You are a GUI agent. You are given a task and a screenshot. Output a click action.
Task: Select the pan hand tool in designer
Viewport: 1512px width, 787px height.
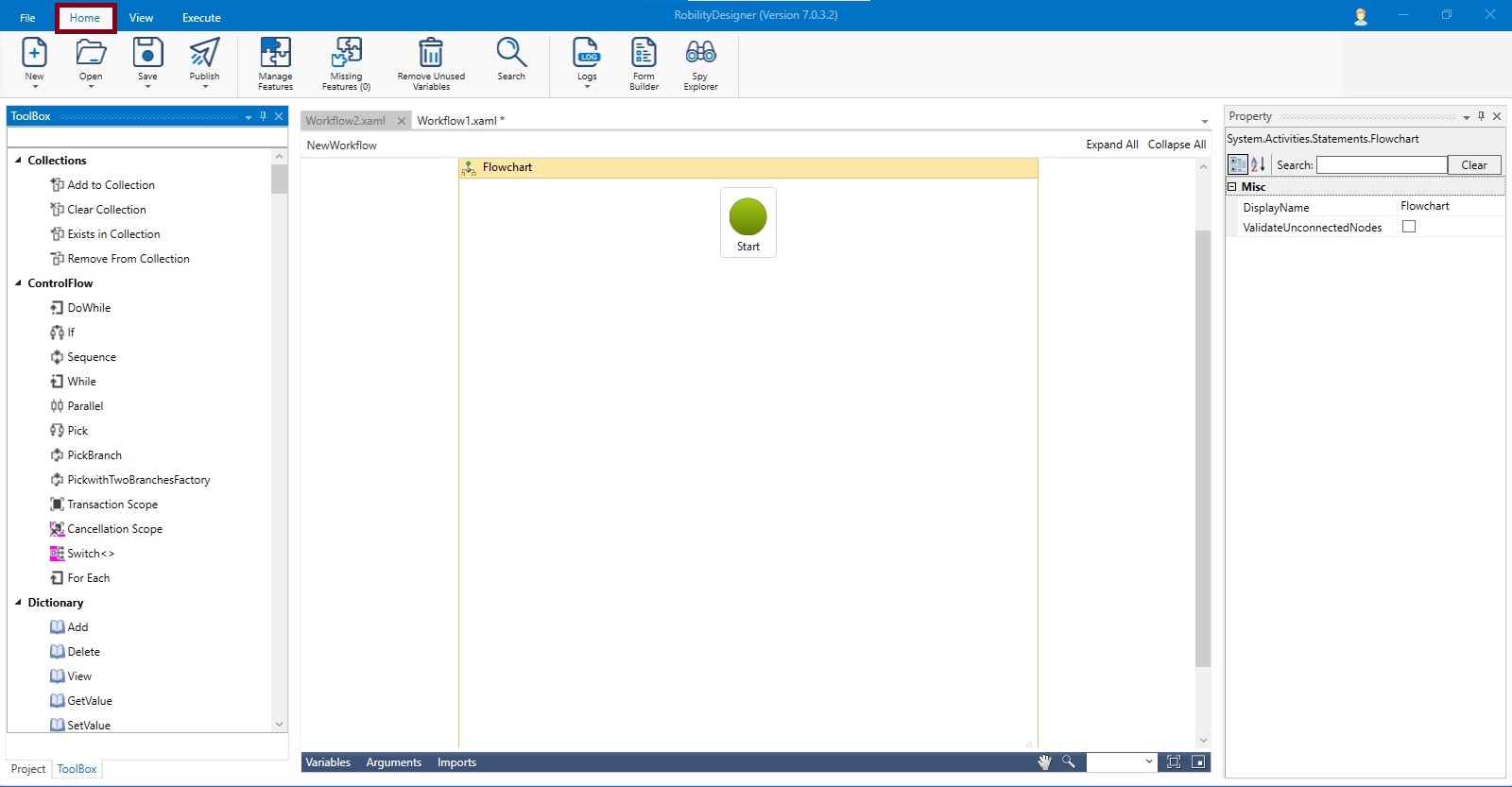pyautogui.click(x=1044, y=762)
